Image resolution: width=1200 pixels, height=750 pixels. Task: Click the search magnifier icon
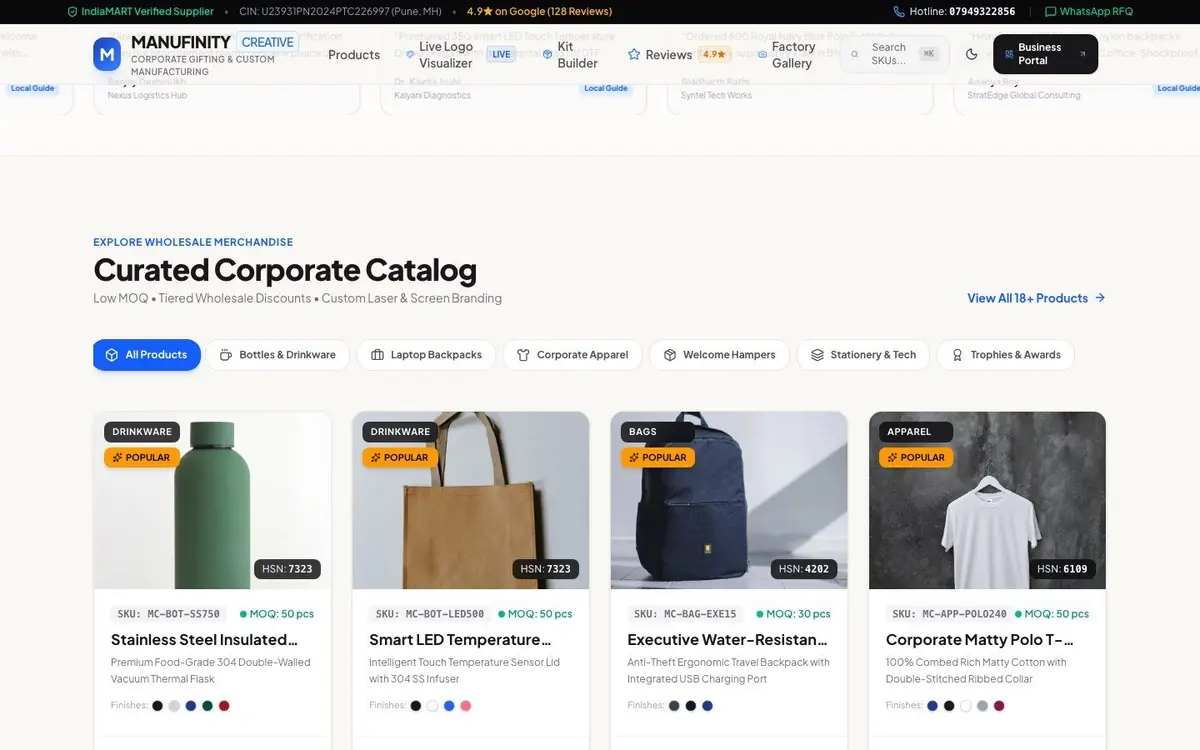(854, 55)
